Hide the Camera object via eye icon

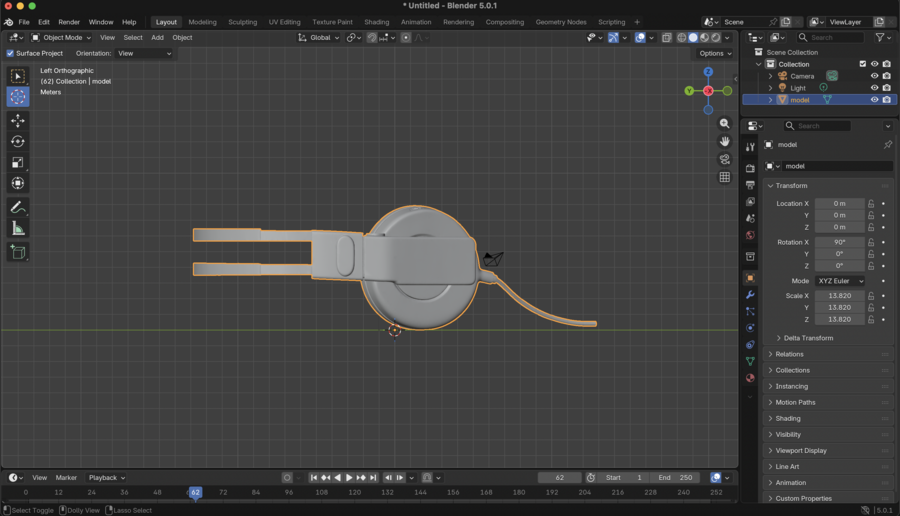[x=874, y=76]
